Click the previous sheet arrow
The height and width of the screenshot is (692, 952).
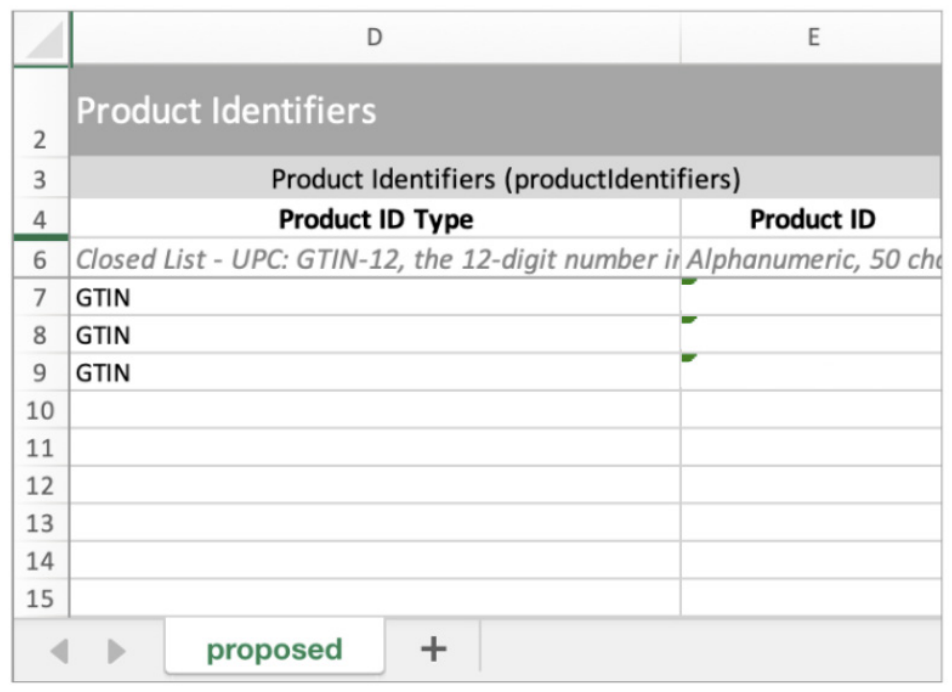[x=60, y=651]
